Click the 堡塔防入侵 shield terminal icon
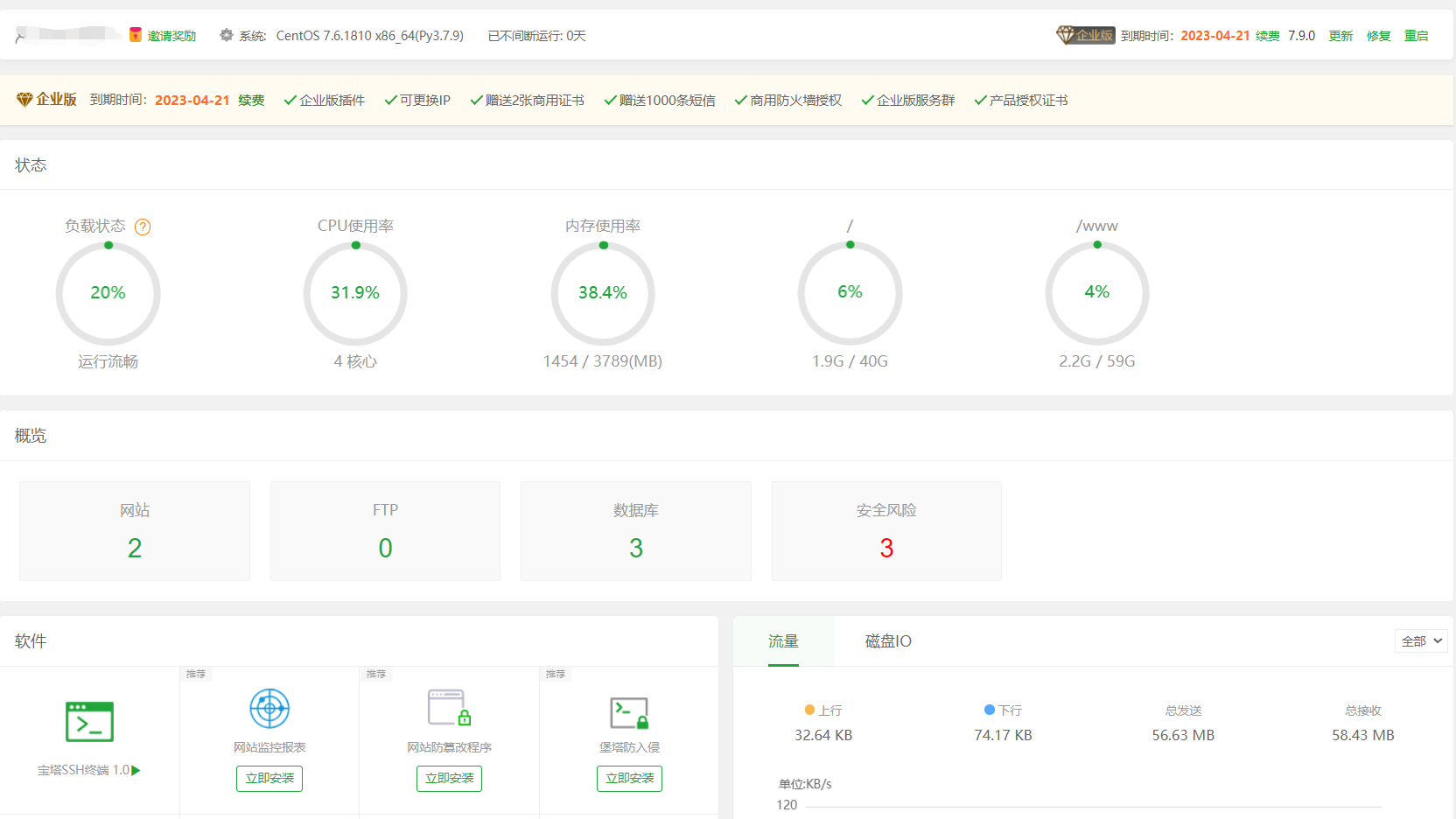The height and width of the screenshot is (819, 1456). tap(629, 710)
